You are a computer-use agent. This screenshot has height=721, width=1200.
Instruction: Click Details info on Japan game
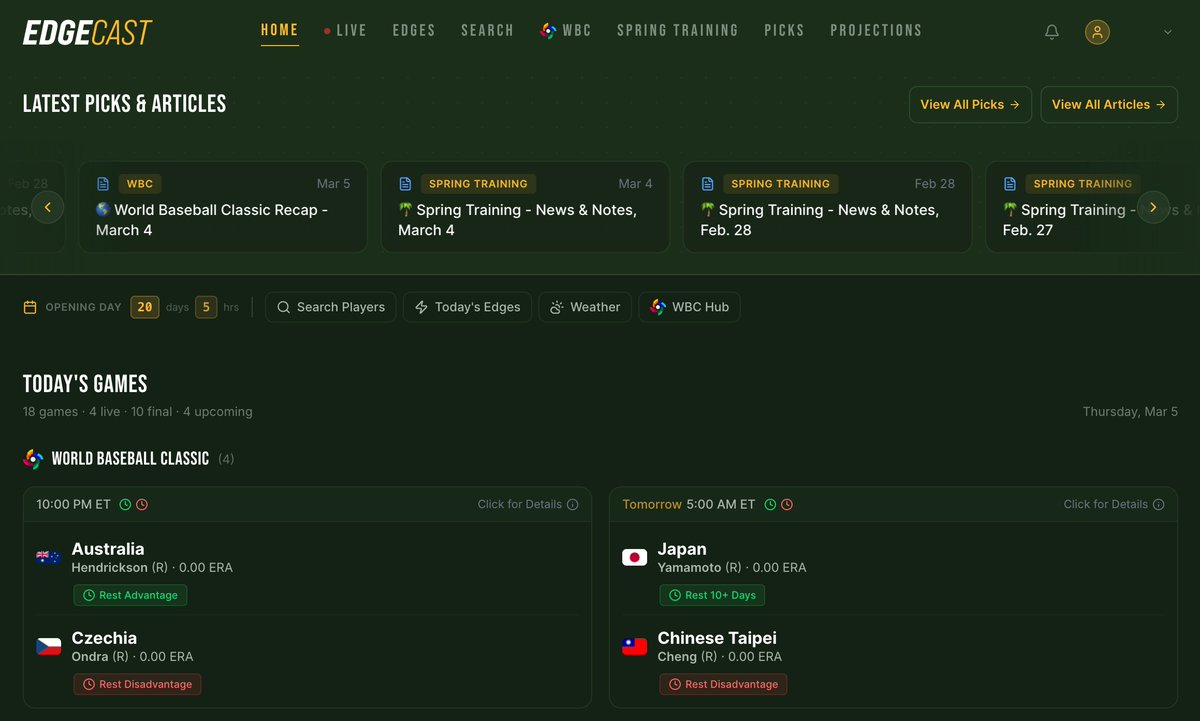(1114, 504)
